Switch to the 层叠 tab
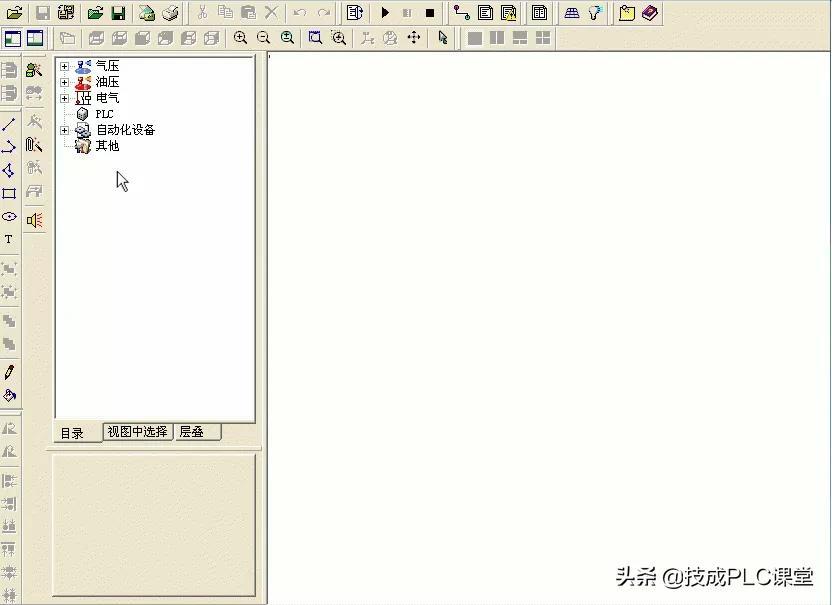 [191, 432]
